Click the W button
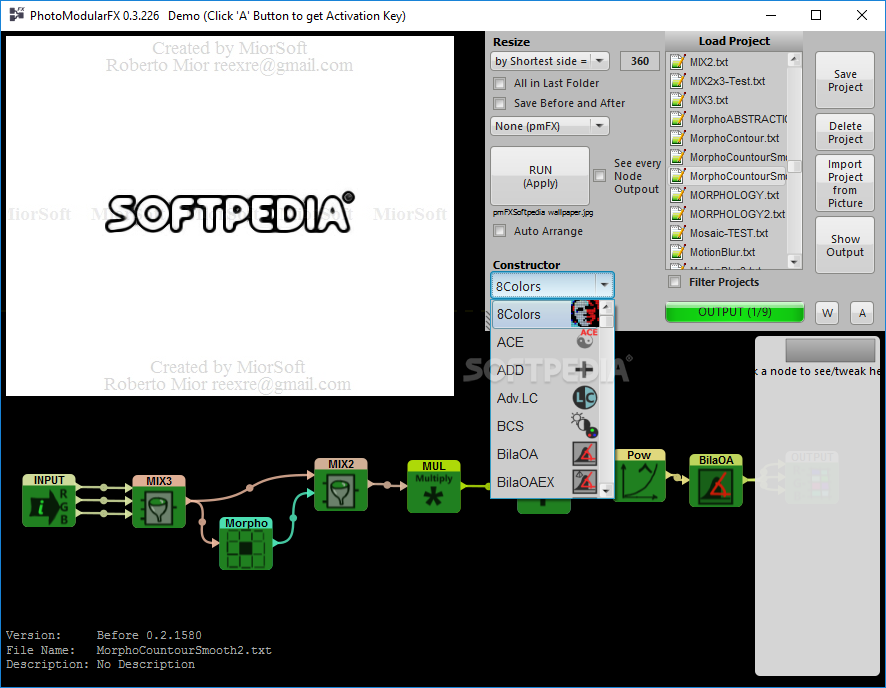 tap(827, 313)
